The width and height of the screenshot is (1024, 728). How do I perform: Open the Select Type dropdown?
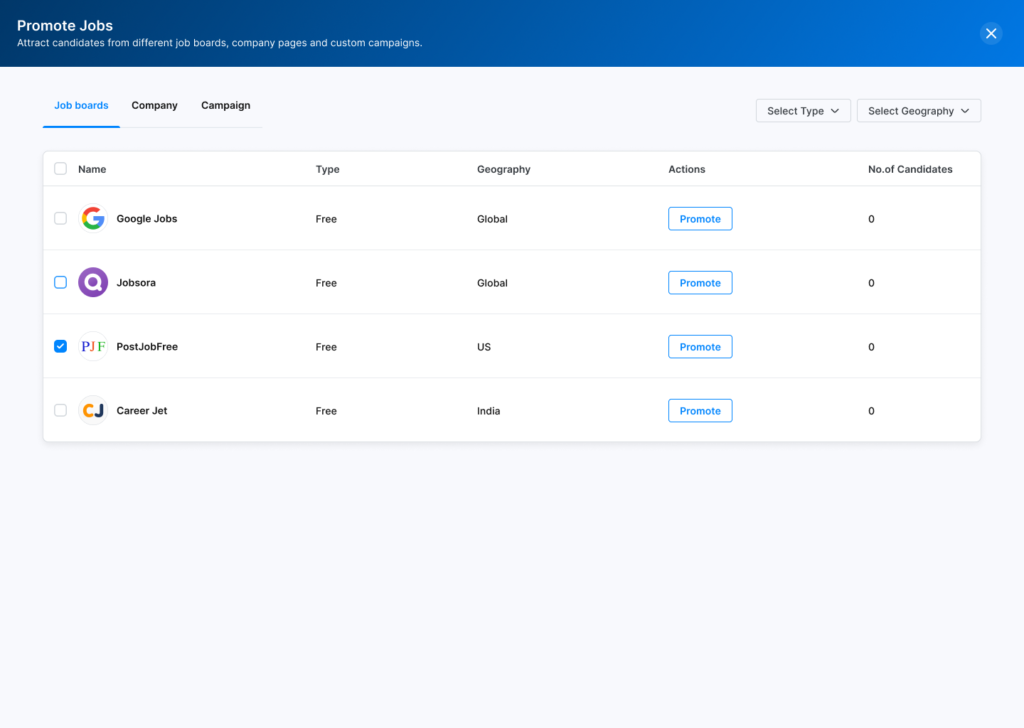(802, 110)
